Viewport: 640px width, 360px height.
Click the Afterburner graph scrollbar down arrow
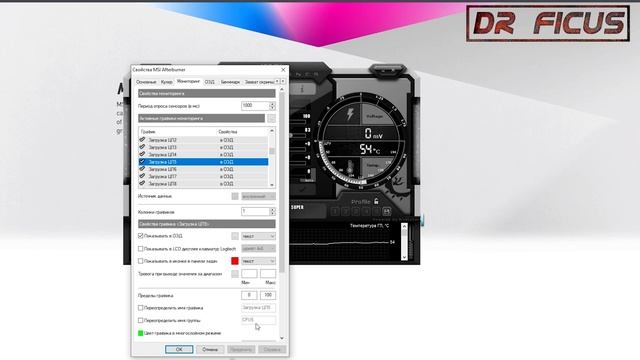click(404, 257)
